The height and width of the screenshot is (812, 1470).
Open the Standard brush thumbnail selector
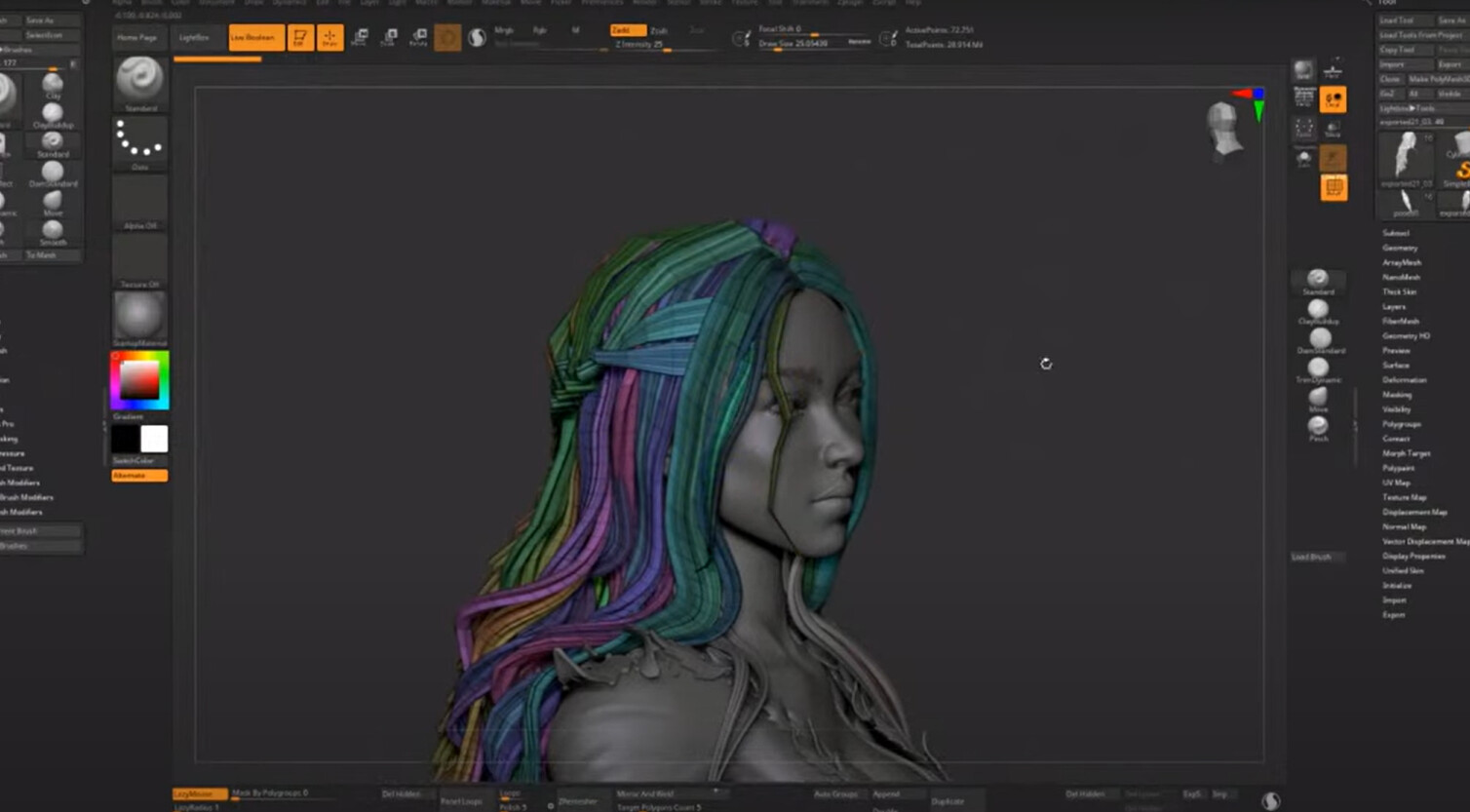coord(140,83)
